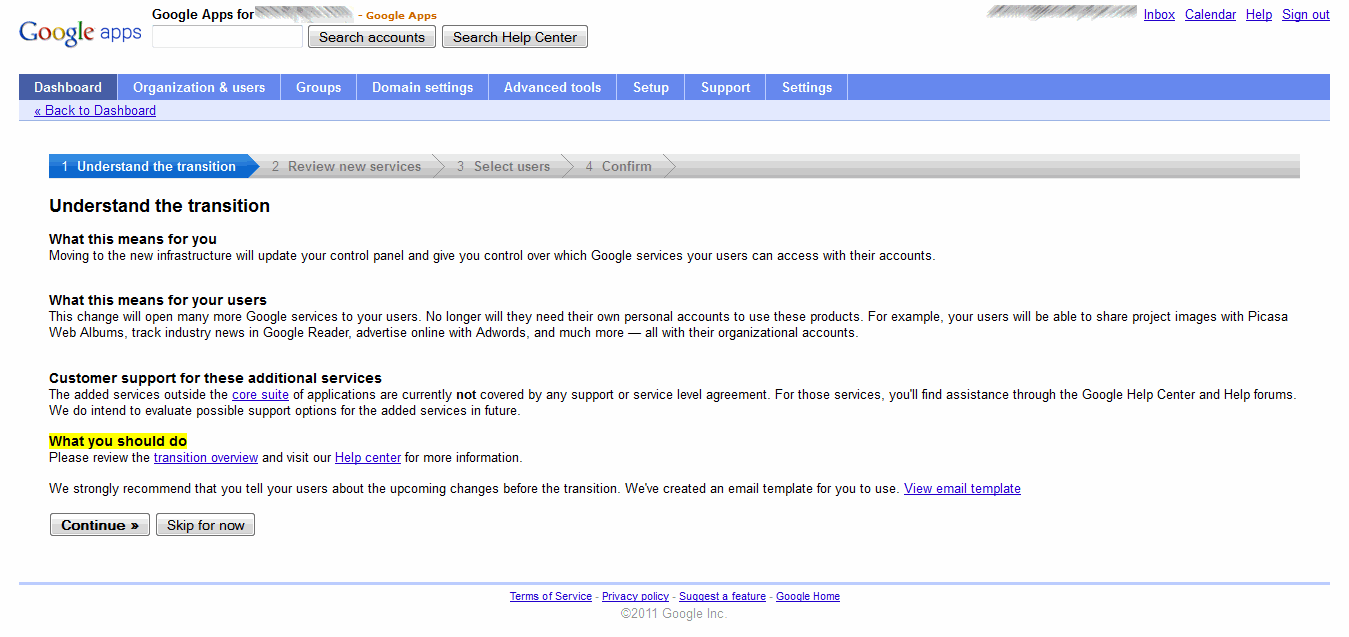Click the 'What this means for you' heading
This screenshot has width=1349, height=637.
click(133, 239)
